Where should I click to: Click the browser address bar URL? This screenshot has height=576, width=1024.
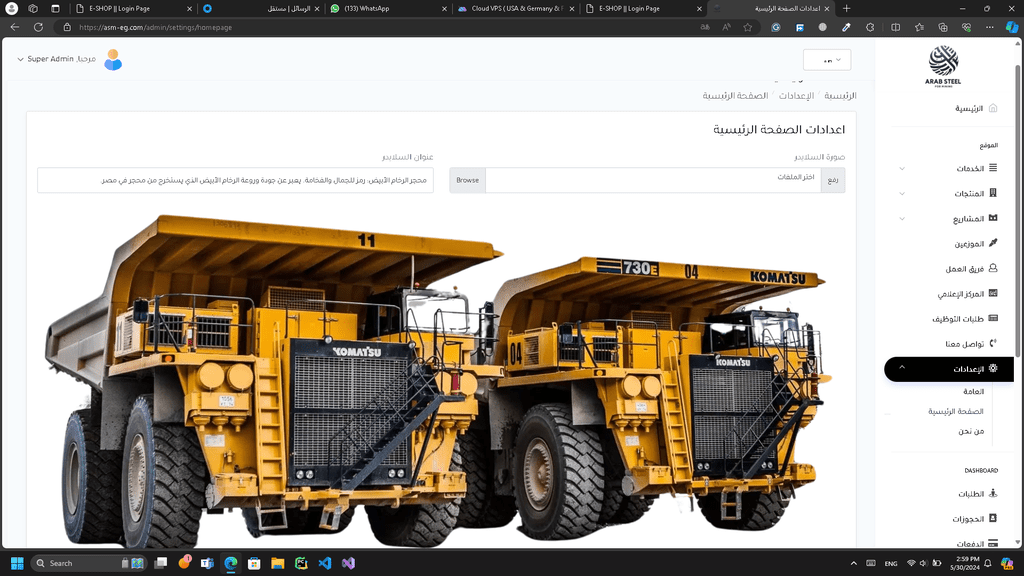click(x=155, y=27)
